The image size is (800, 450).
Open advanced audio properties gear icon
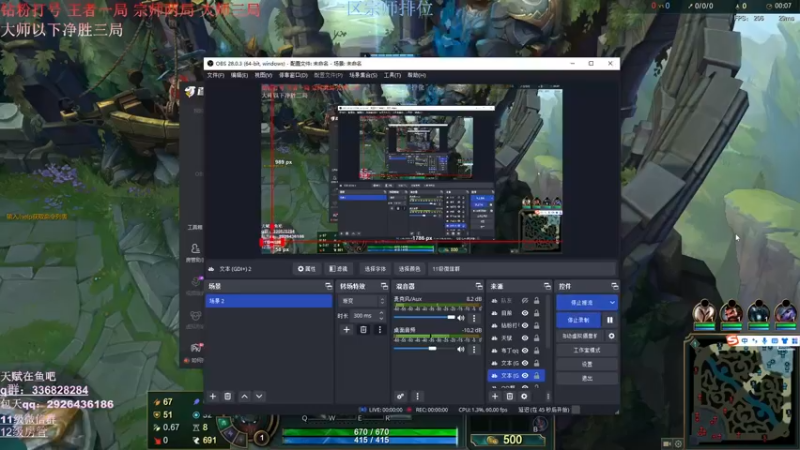click(401, 396)
